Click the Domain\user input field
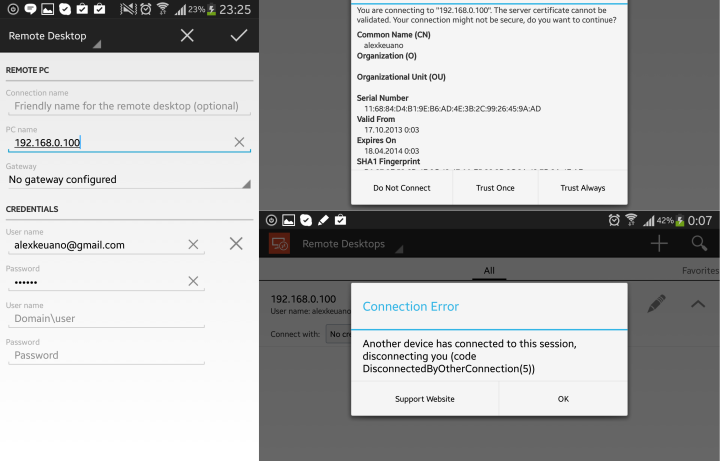This screenshot has height=461, width=720. point(106,319)
